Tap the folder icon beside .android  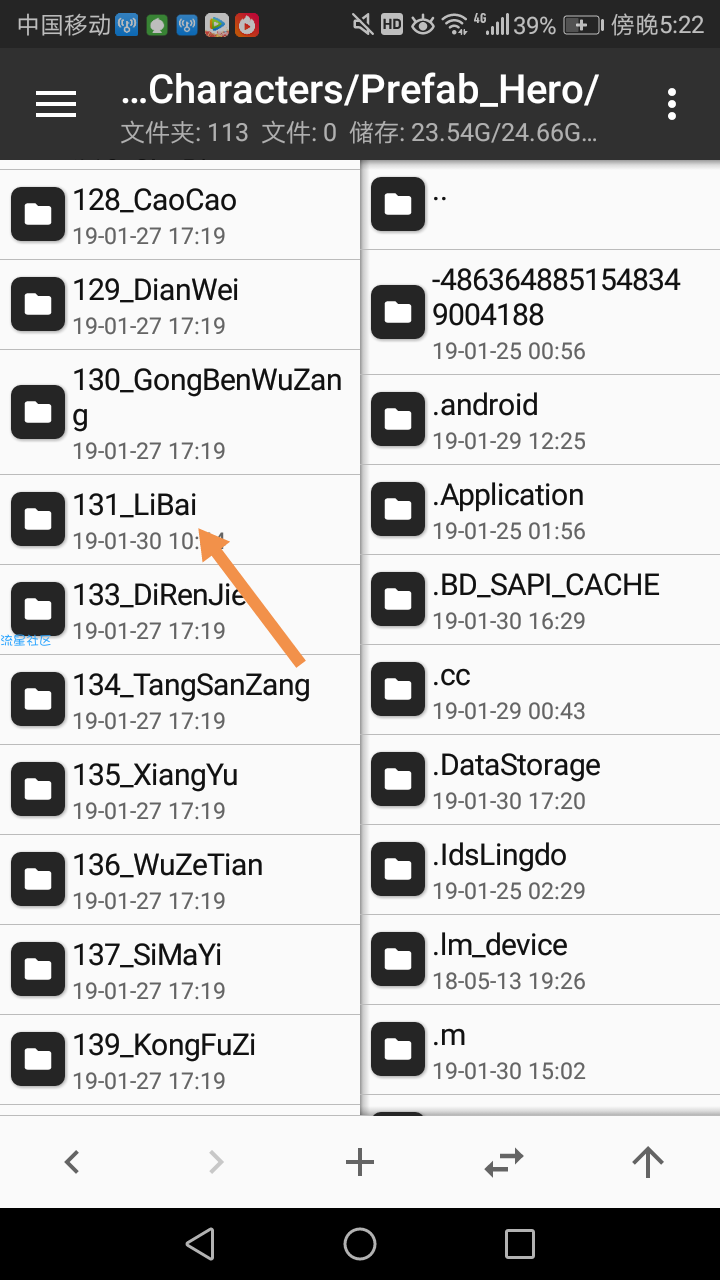398,419
